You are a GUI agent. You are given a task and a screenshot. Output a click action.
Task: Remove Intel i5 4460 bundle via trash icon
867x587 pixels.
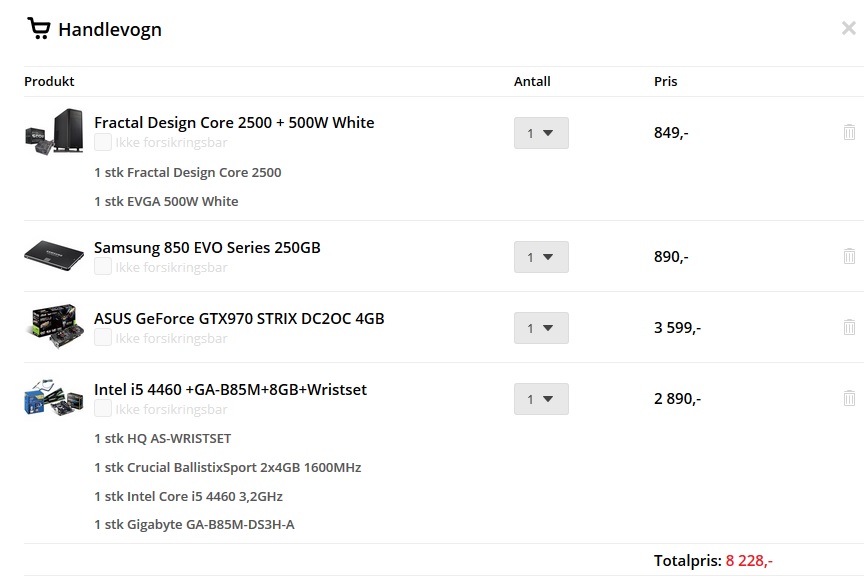849,398
